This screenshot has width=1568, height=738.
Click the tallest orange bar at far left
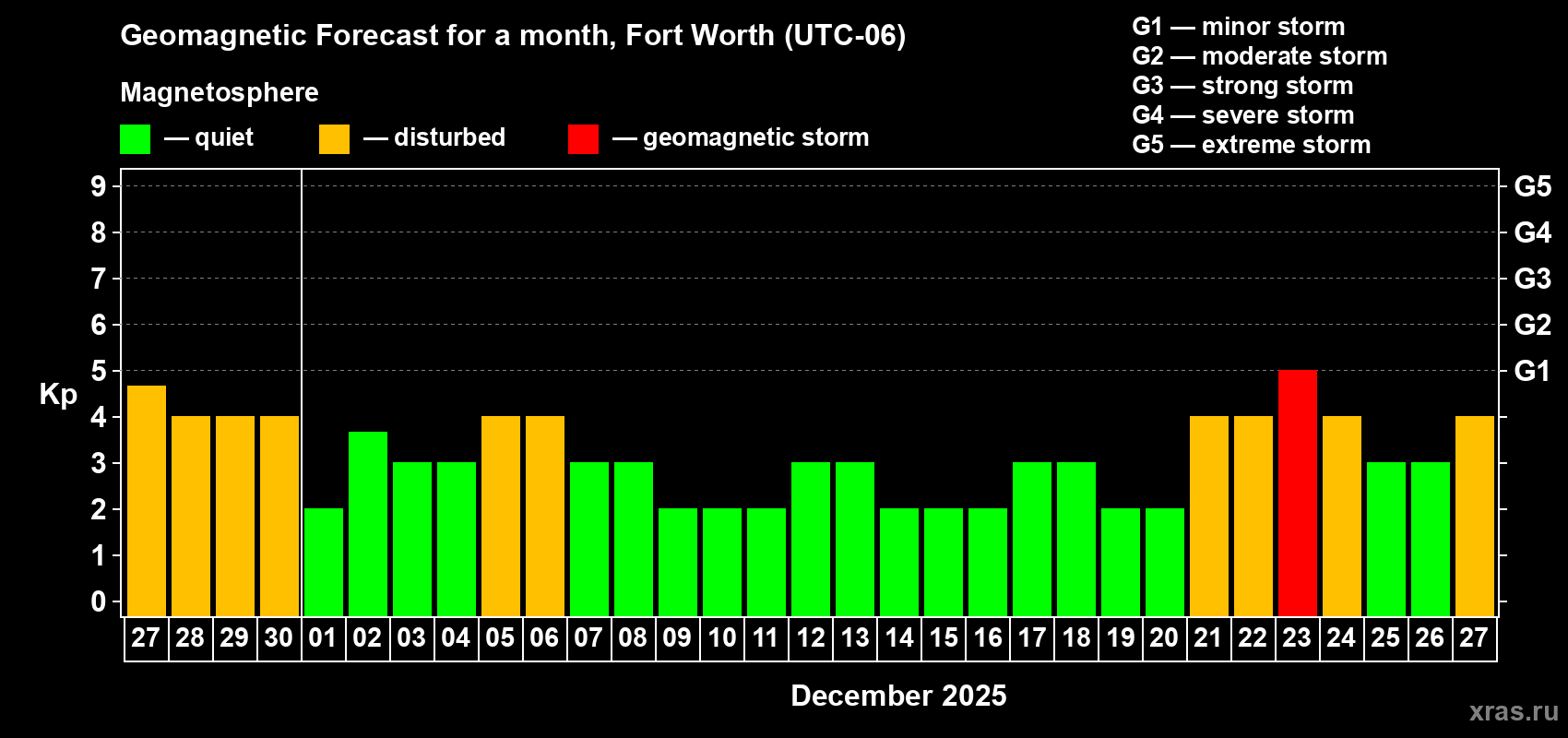[x=146, y=501]
